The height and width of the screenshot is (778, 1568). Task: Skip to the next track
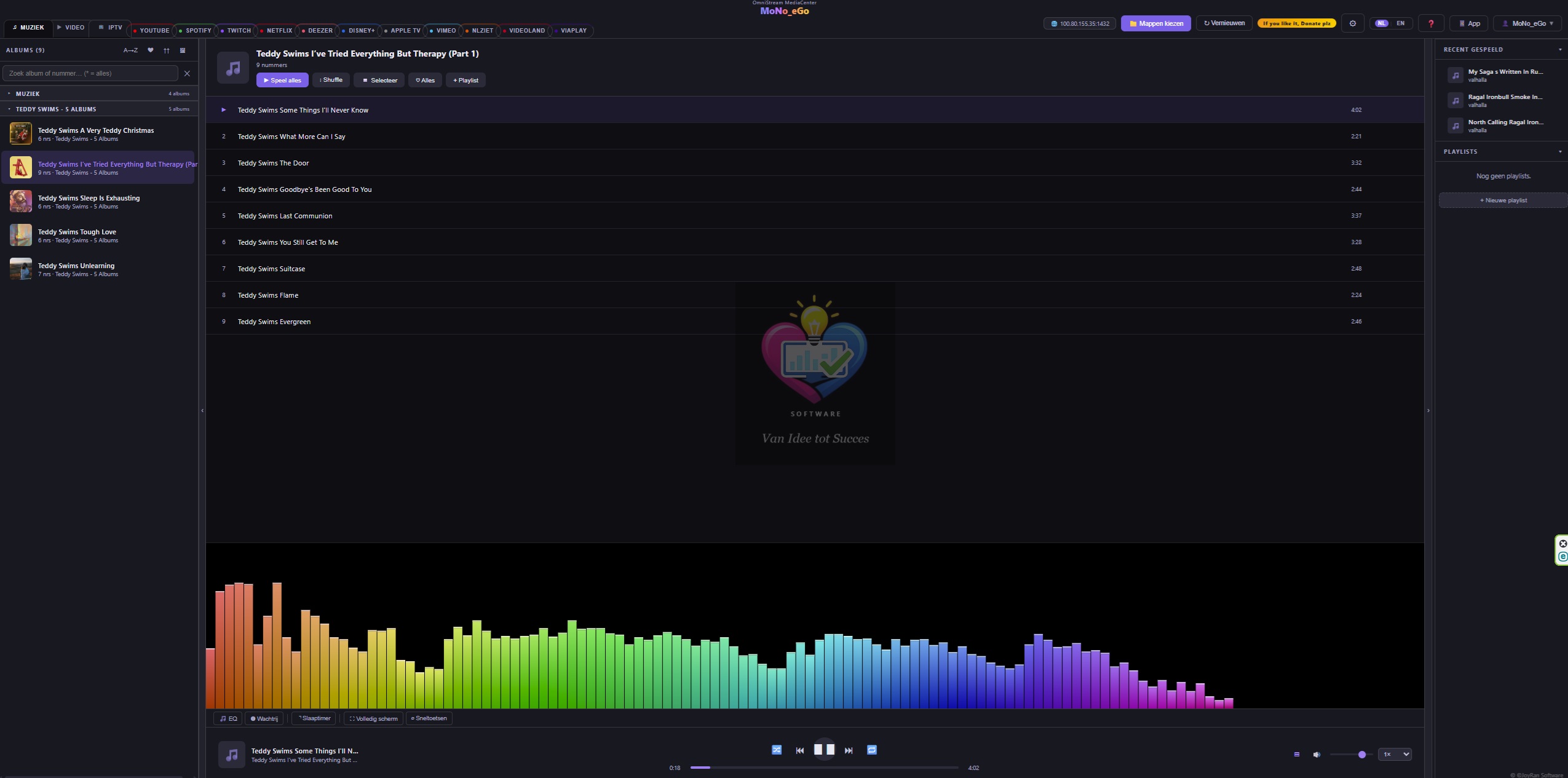pos(849,750)
